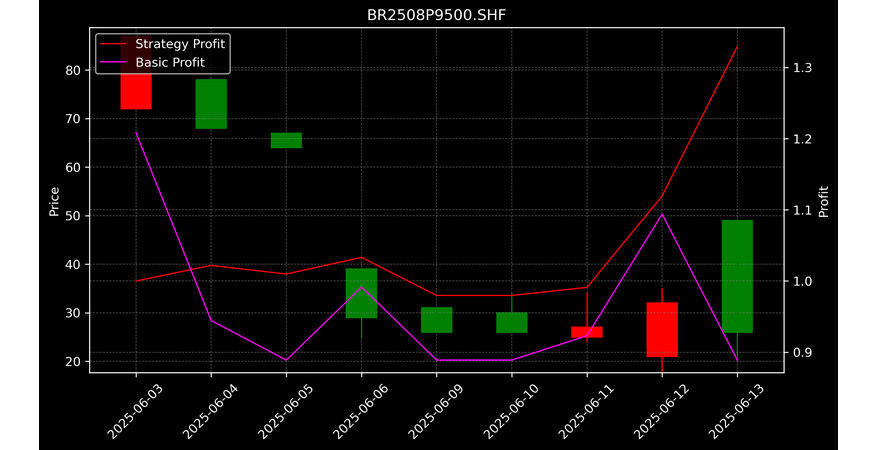Click the 1.1 tick on the Profit axis
The image size is (878, 450).
click(802, 210)
